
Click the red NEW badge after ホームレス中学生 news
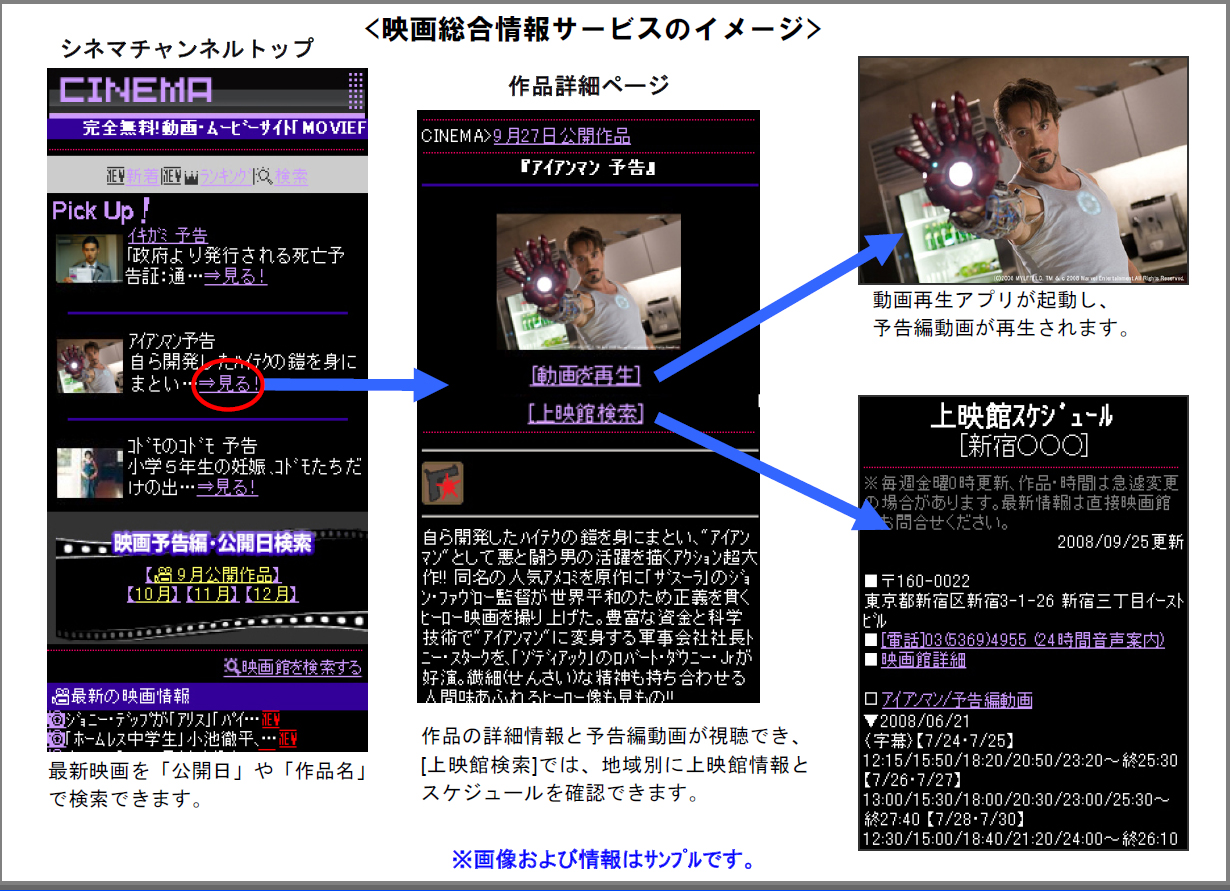click(287, 740)
